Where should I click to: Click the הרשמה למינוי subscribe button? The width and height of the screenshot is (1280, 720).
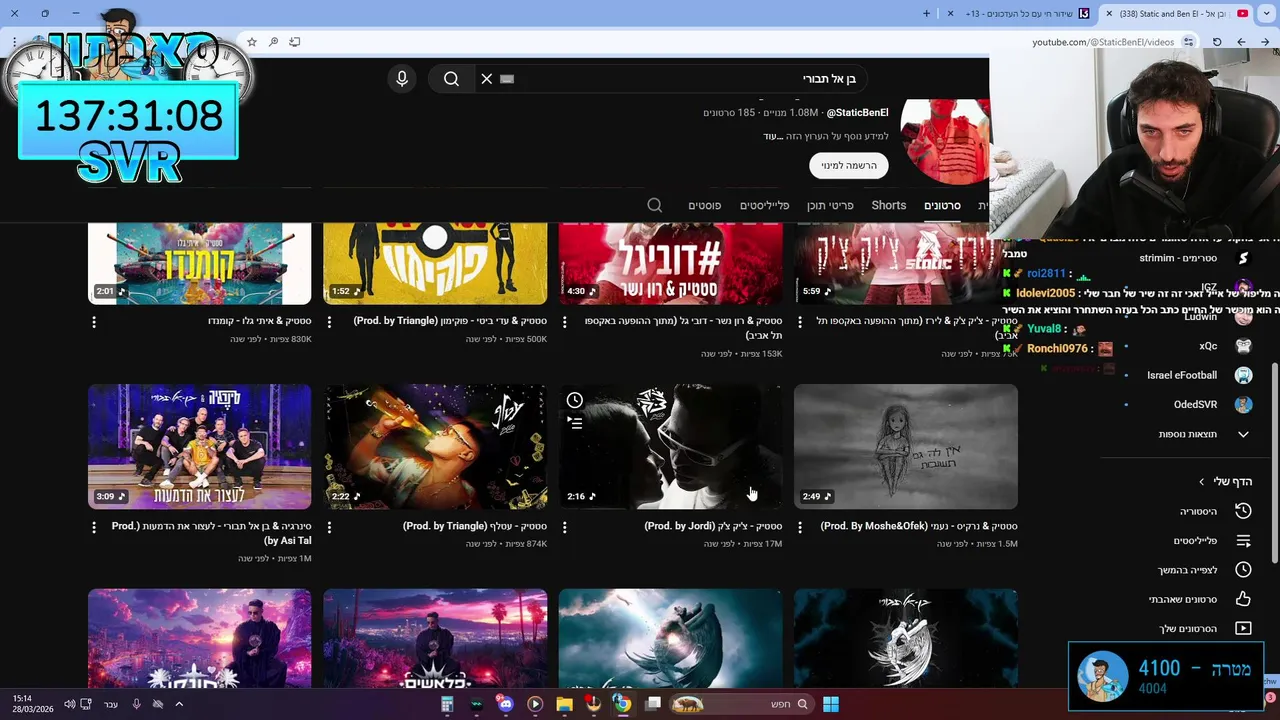[849, 165]
